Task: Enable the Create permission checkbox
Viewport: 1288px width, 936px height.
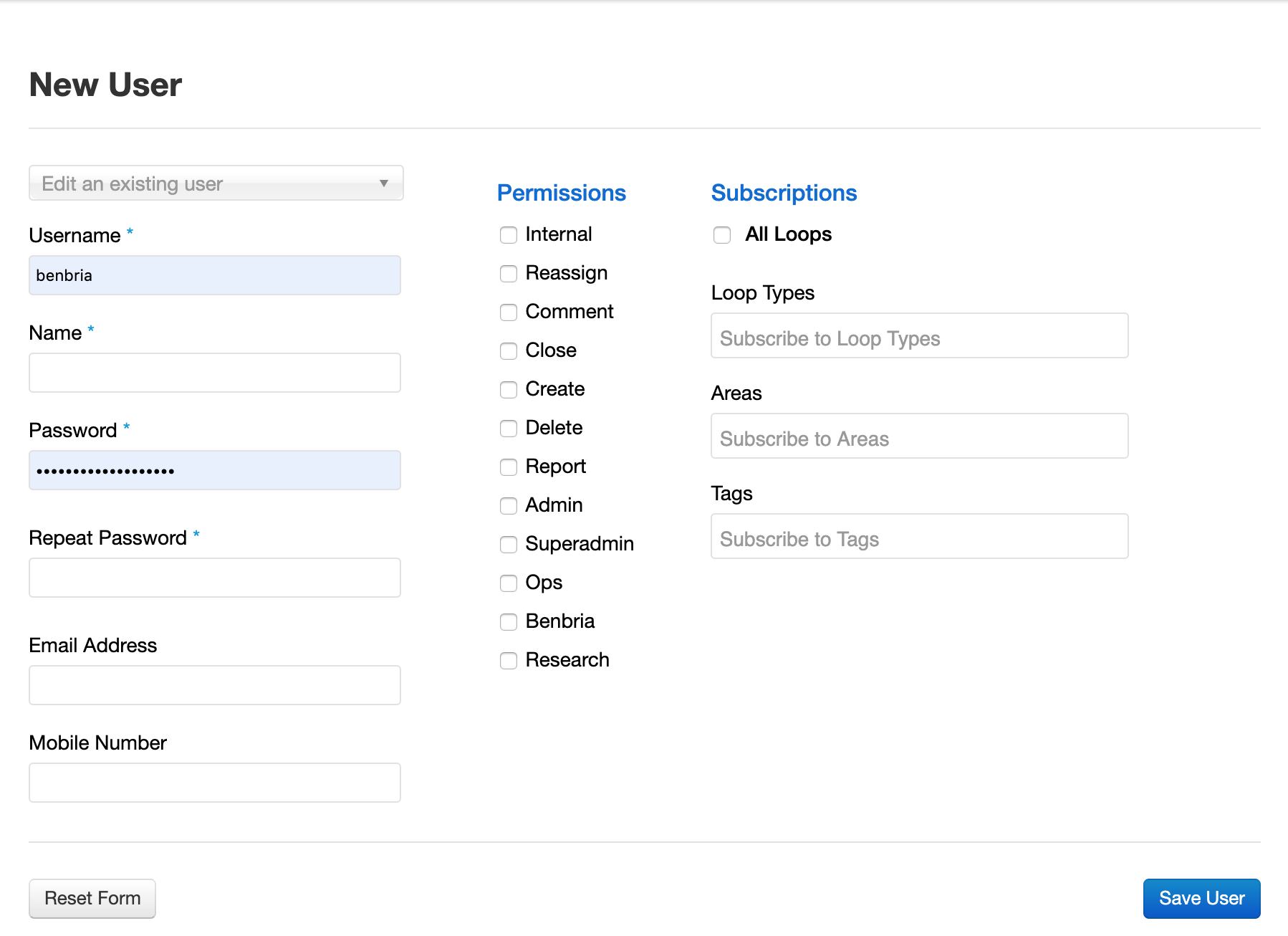Action: point(509,390)
